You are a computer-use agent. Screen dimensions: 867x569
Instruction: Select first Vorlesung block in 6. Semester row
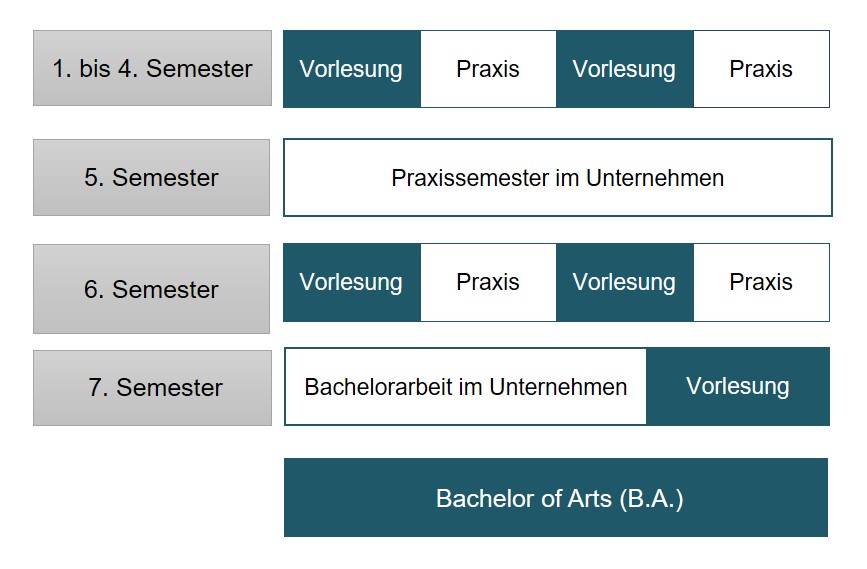tap(352, 282)
